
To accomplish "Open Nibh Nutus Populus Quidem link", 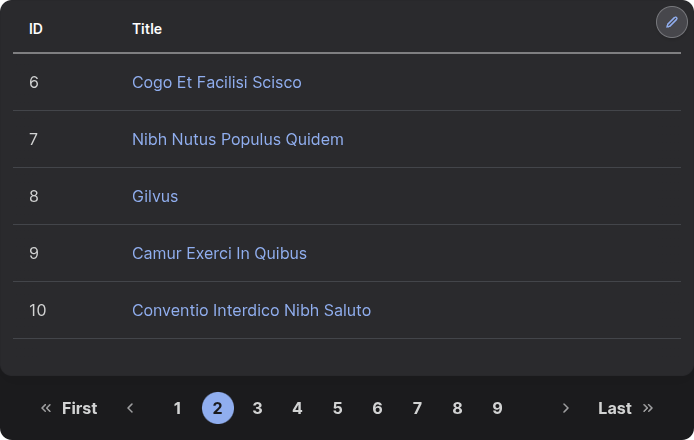I will tap(238, 139).
